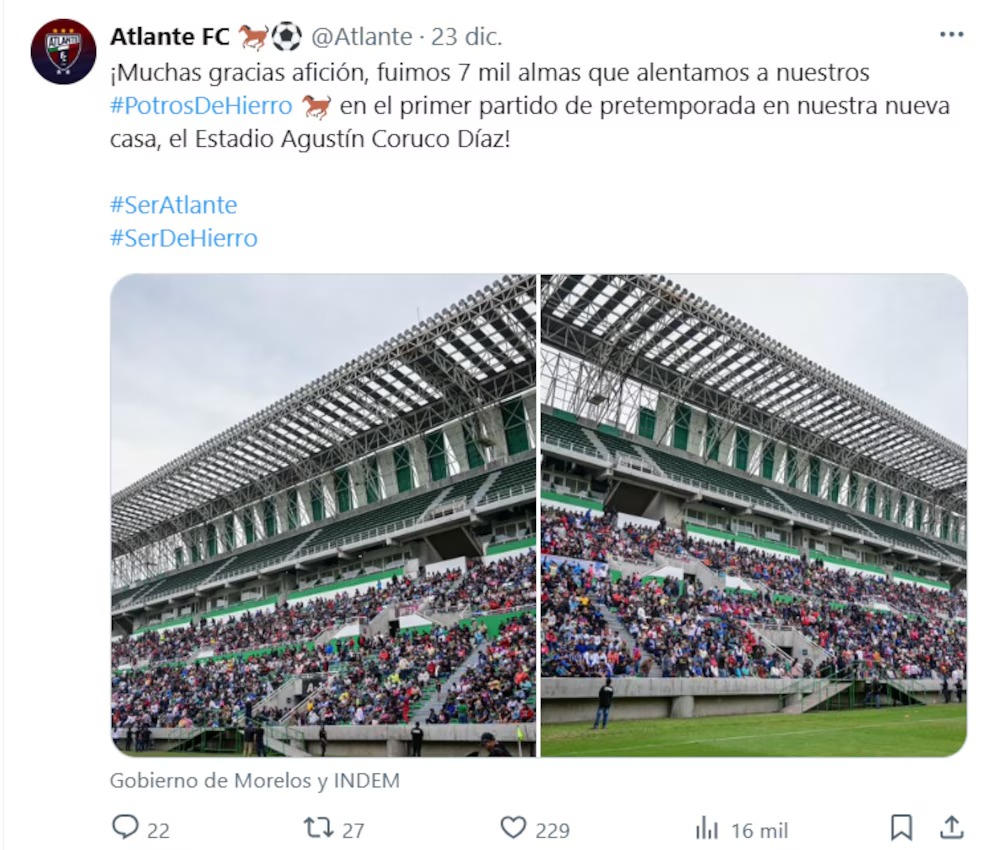Click the 16 mil views count
992x850 pixels.
click(760, 830)
